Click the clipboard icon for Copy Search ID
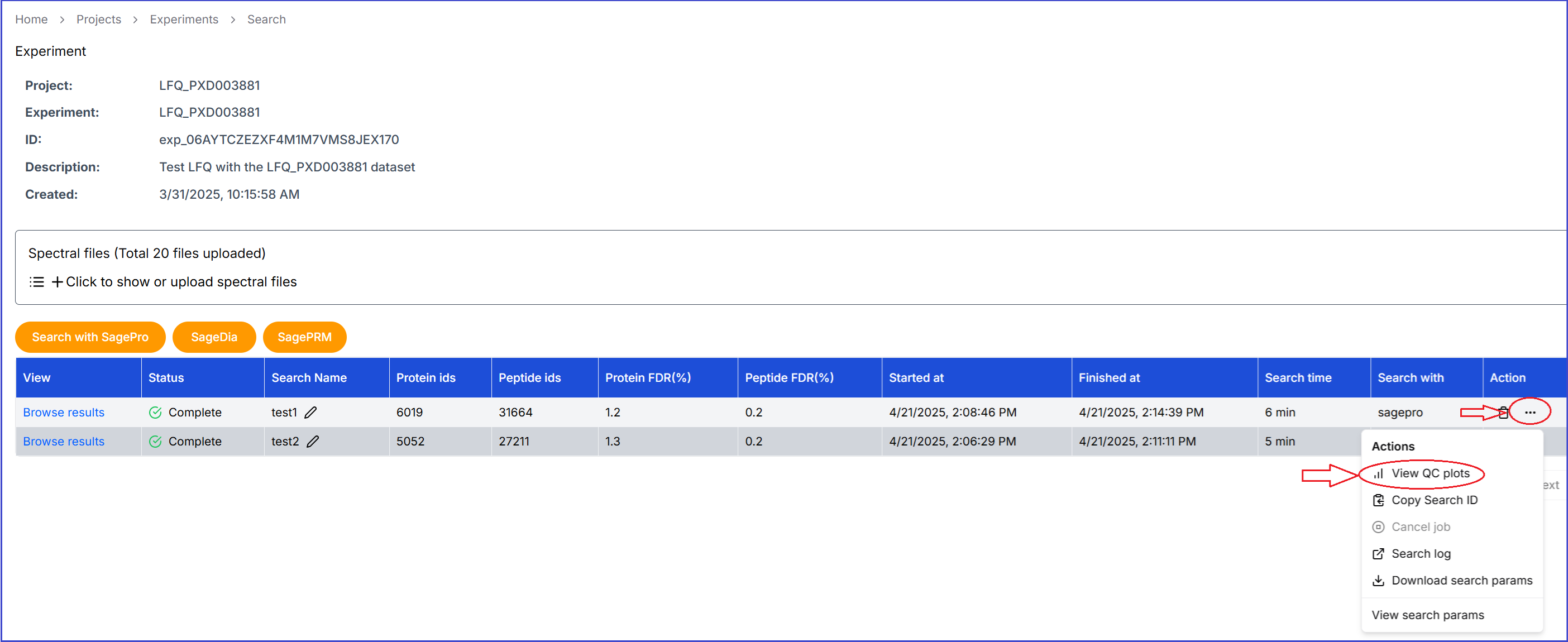Image resolution: width=1568 pixels, height=642 pixels. [1379, 500]
